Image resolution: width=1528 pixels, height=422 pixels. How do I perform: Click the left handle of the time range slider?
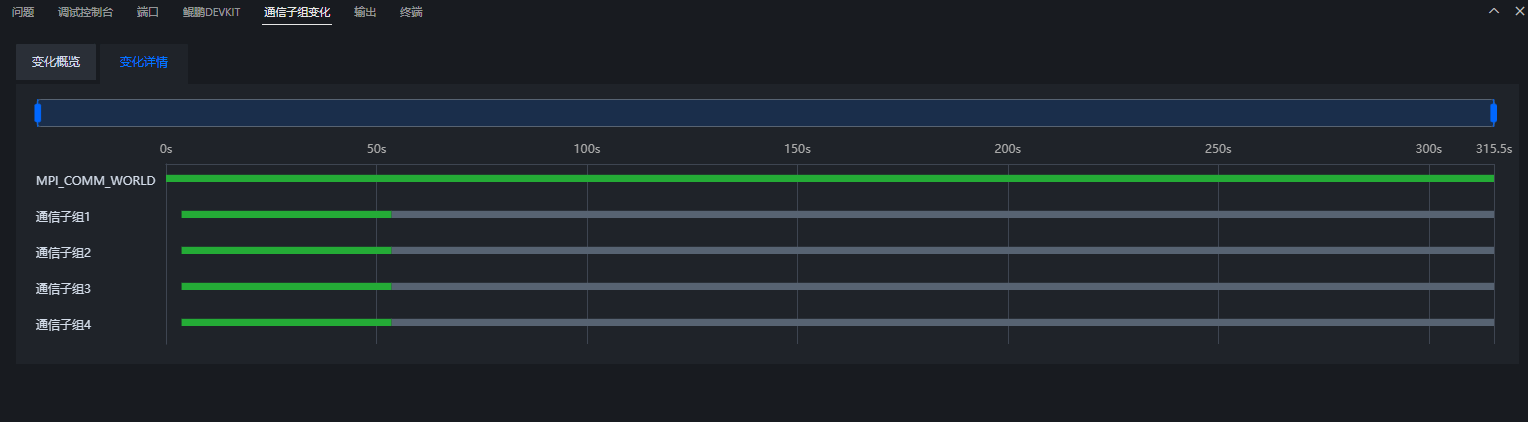38,113
